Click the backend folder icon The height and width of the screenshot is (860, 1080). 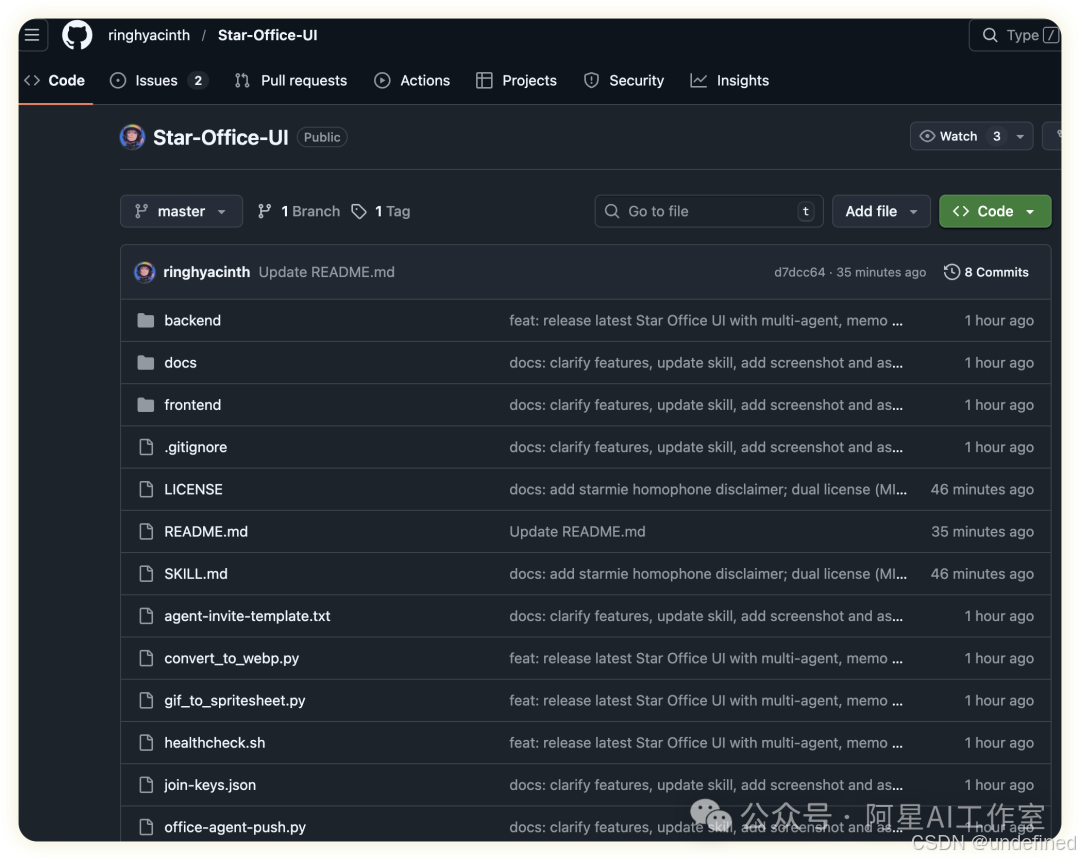pos(145,320)
